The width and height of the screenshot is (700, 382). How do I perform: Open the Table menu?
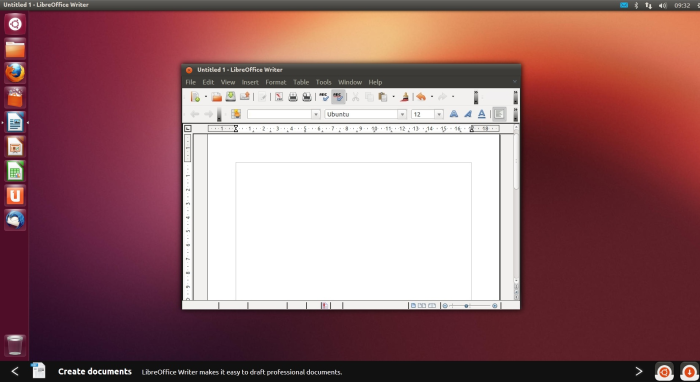click(x=301, y=82)
